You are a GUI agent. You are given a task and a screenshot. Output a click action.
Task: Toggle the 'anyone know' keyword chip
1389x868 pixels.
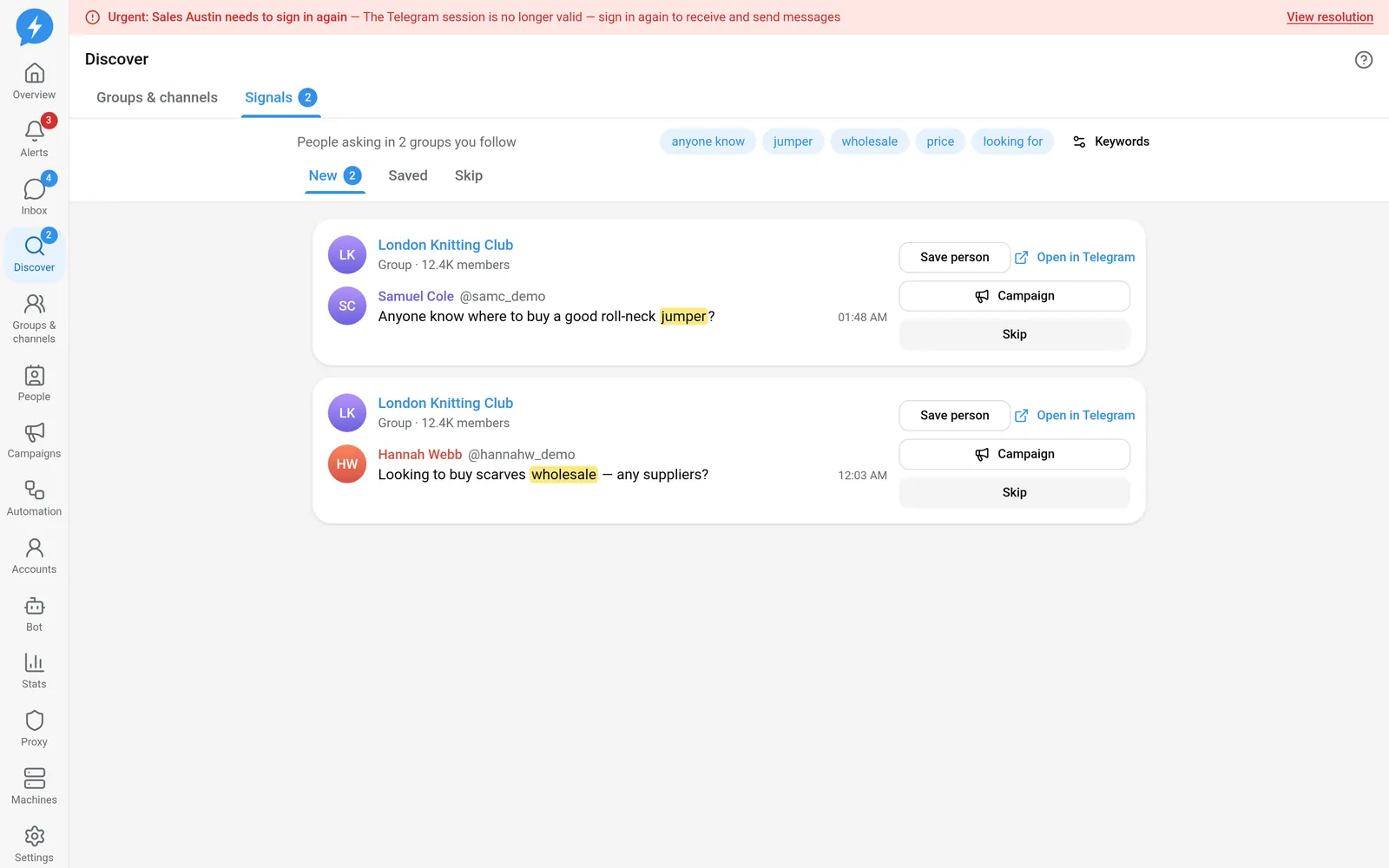[708, 141]
